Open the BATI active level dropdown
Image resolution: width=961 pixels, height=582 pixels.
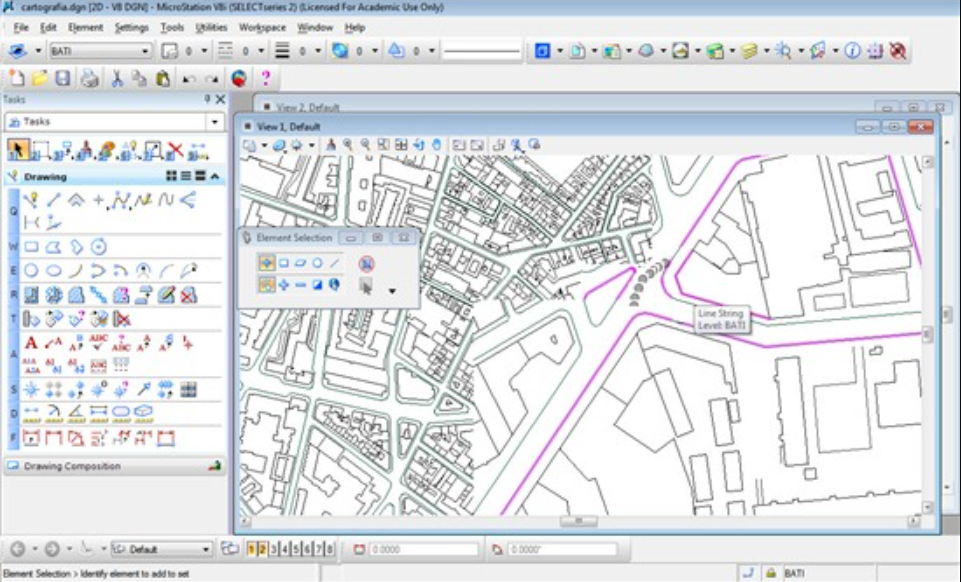[146, 51]
